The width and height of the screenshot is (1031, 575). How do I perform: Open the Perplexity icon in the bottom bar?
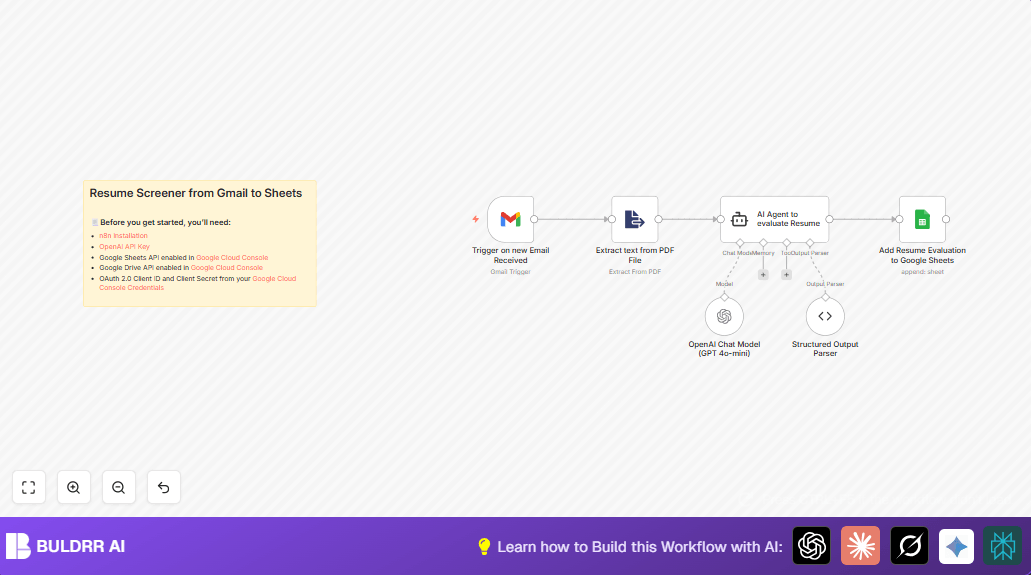pyautogui.click(x=1003, y=545)
